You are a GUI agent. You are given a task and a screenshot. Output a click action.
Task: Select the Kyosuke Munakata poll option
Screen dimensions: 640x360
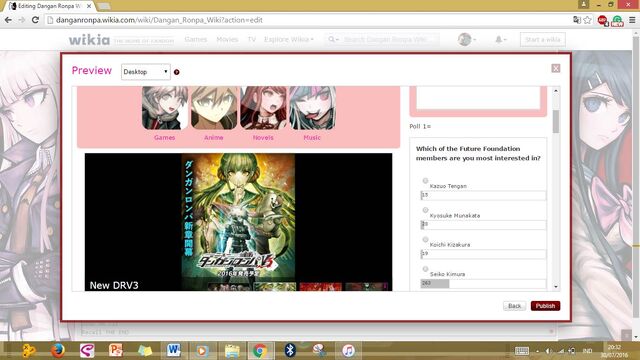(425, 210)
